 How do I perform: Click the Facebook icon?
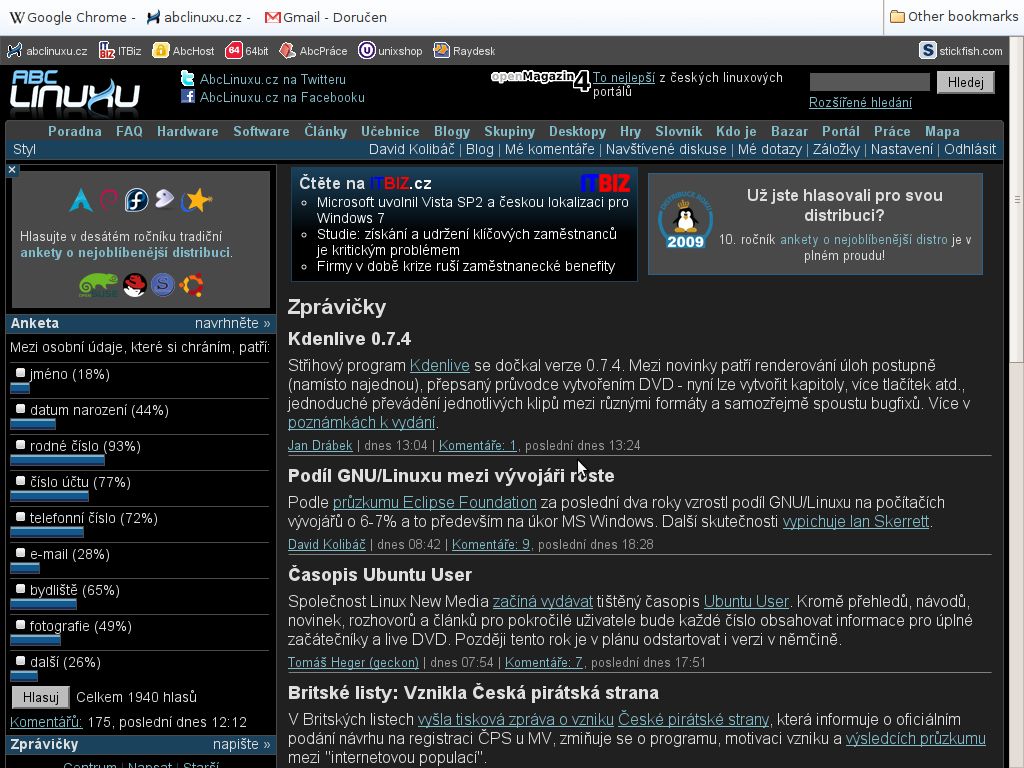[x=188, y=97]
